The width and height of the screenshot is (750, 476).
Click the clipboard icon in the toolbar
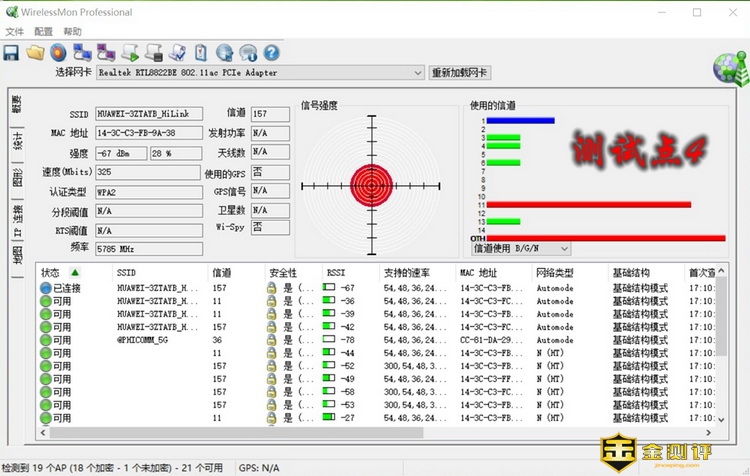(x=200, y=52)
